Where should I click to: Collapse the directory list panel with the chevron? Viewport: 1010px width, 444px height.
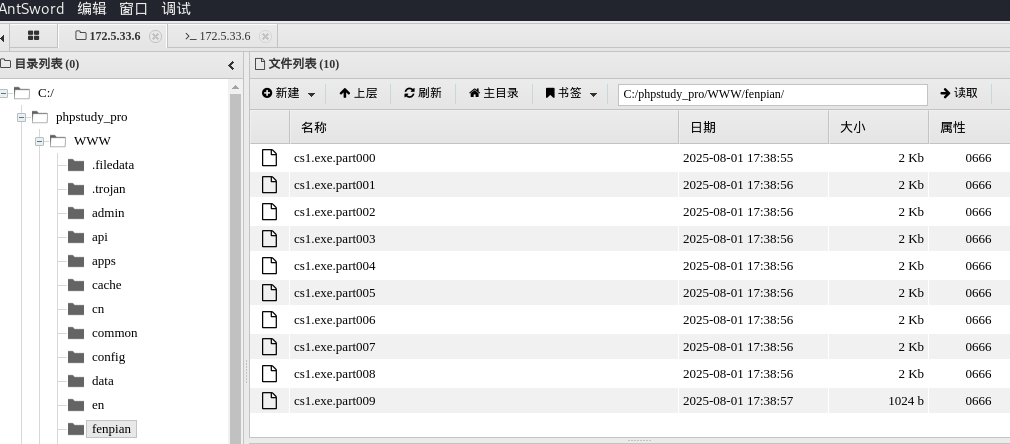[232, 65]
